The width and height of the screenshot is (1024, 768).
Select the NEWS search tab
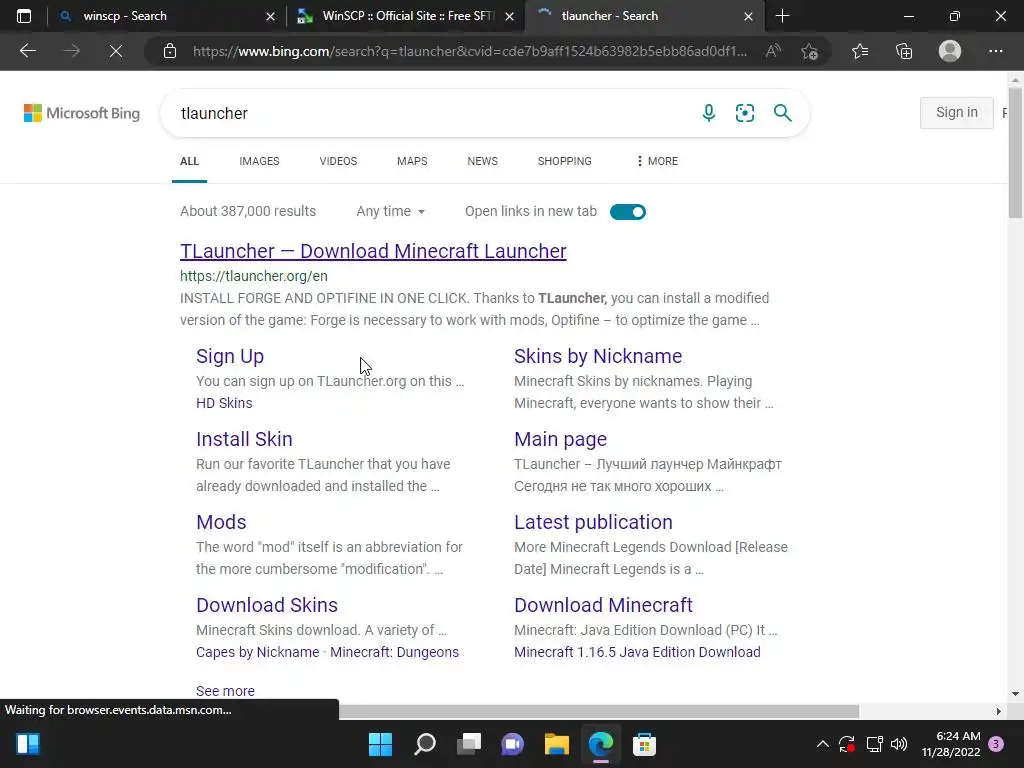[x=483, y=161]
